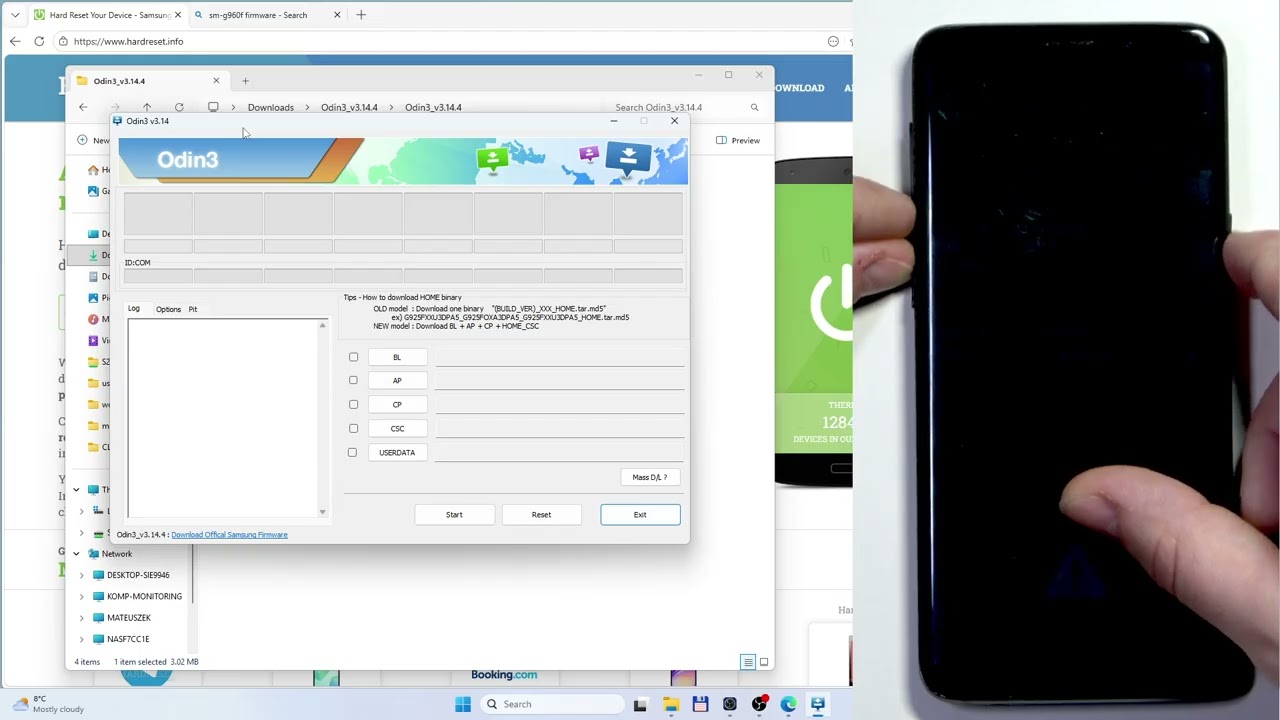The image size is (1280, 720).
Task: Click the BL file path field
Action: 560,357
